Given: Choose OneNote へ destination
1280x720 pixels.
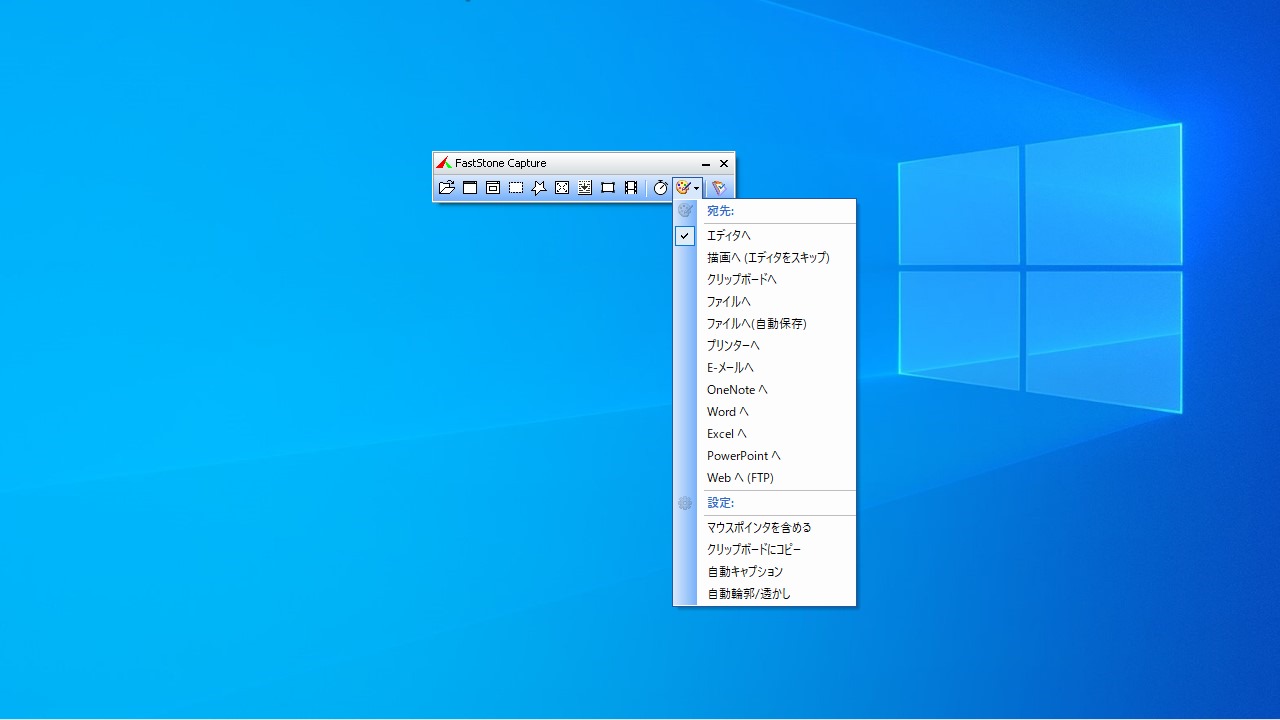Looking at the screenshot, I should pos(765,390).
